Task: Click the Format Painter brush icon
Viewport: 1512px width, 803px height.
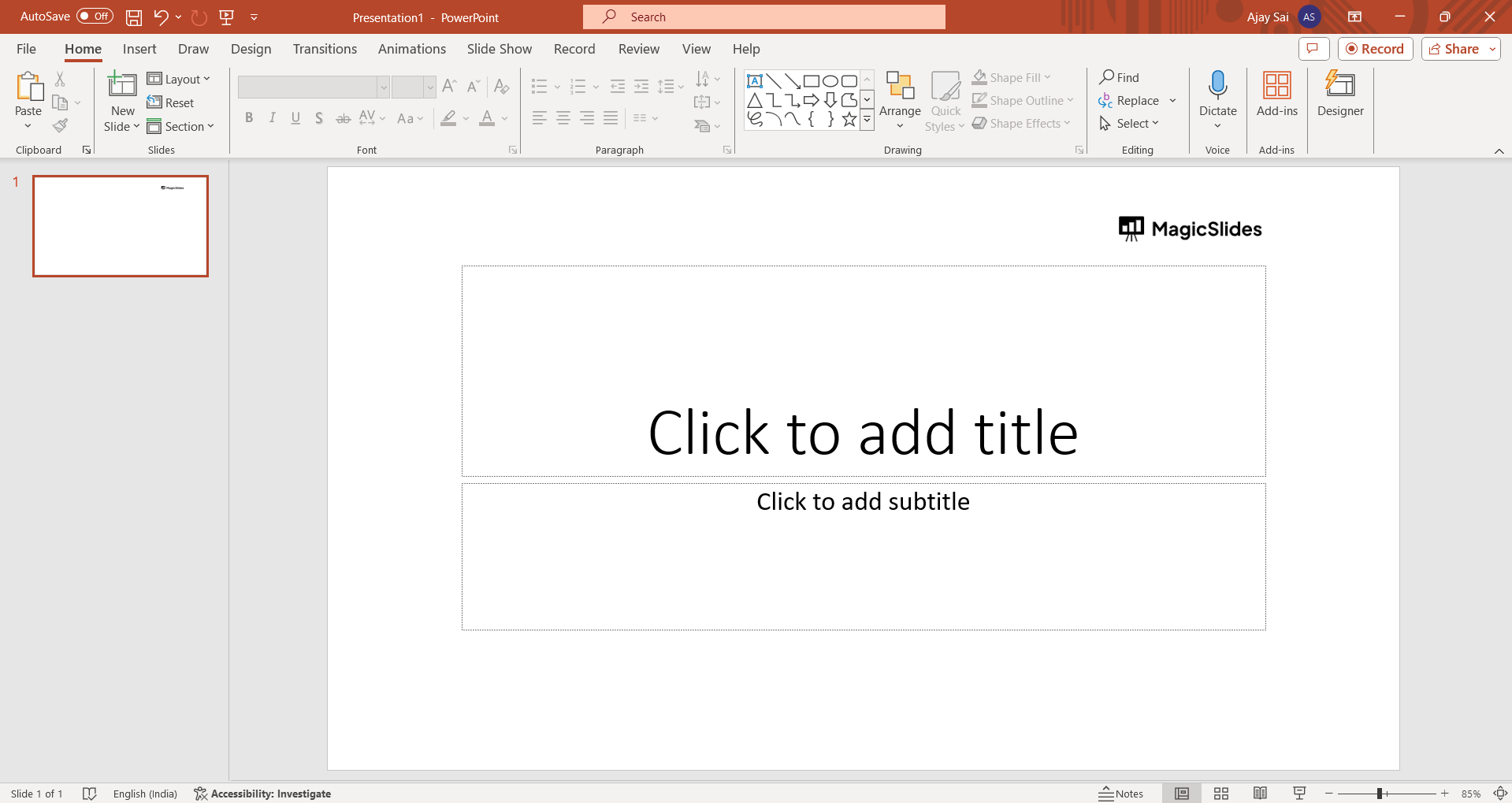Action: click(61, 125)
